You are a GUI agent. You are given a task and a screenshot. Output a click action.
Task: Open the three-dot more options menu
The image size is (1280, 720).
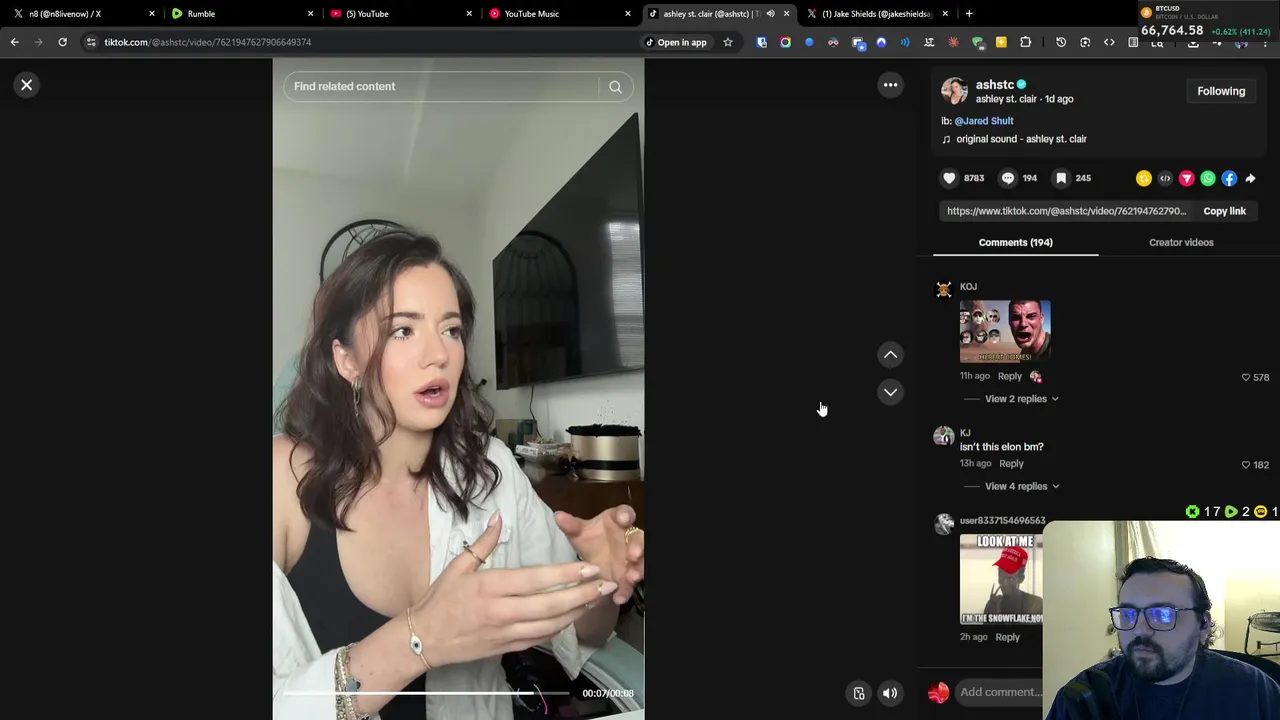890,85
